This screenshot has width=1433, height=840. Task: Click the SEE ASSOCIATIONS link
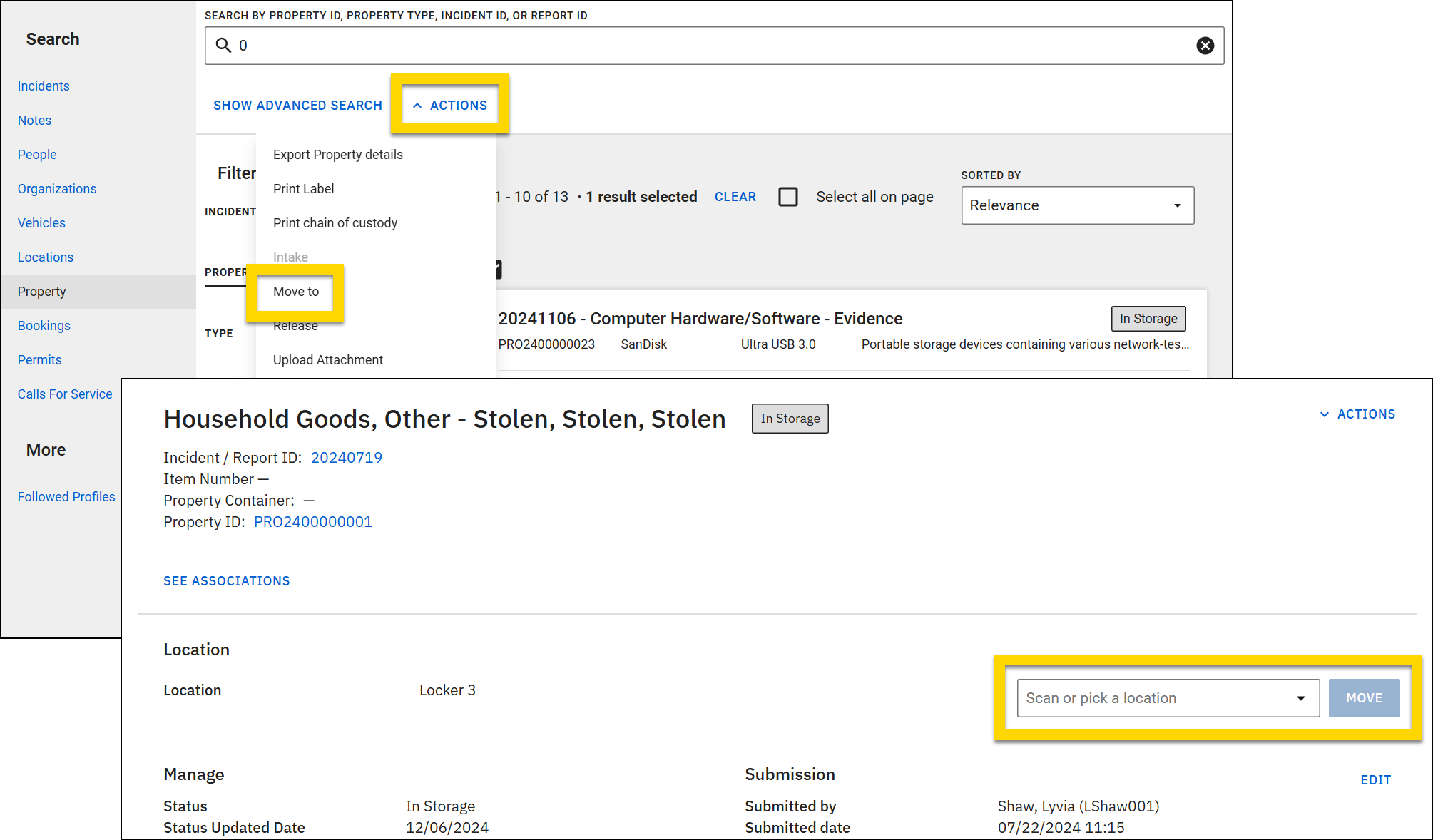pos(226,580)
